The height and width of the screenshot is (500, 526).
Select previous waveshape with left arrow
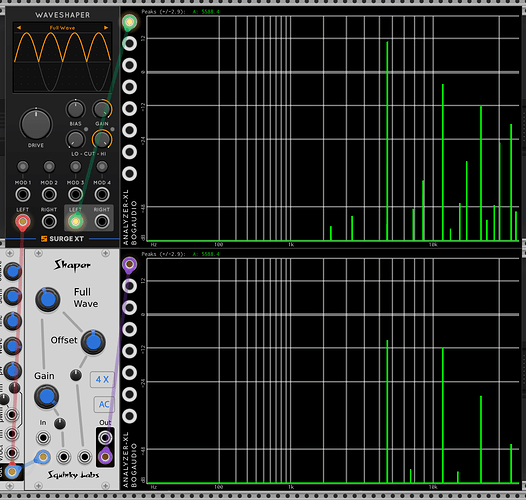pyautogui.click(x=19, y=28)
